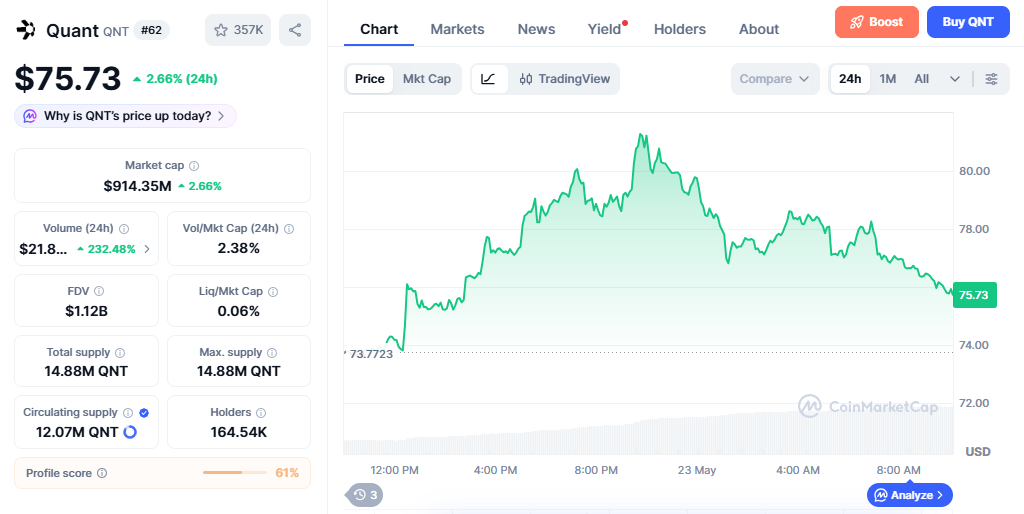Open chart settings sliders icon
1024x514 pixels.
pyautogui.click(x=991, y=79)
